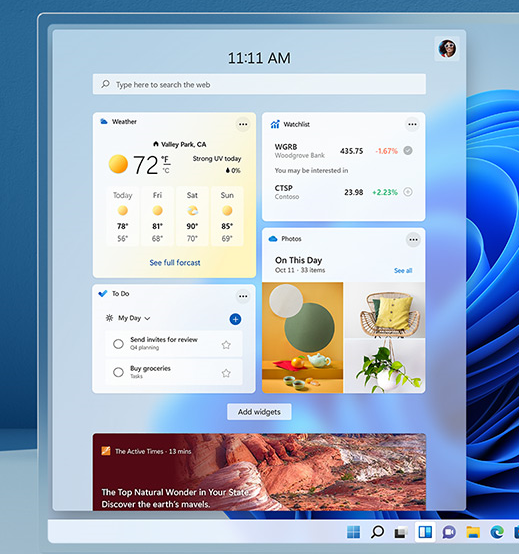This screenshot has width=519, height=554.
Task: Click the Weather cloud app icon
Action: tap(104, 122)
